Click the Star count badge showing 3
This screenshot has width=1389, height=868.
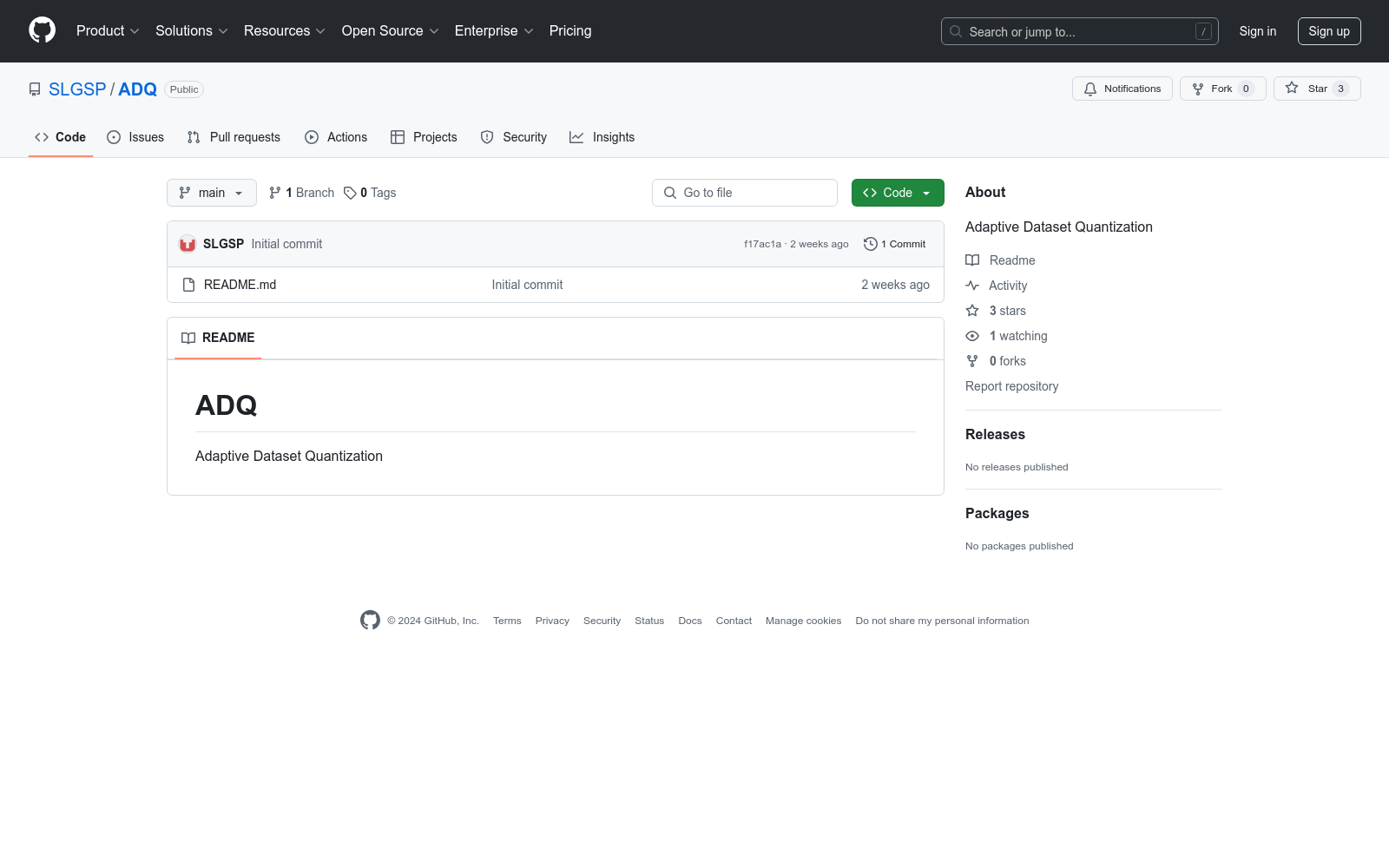pos(1340,89)
